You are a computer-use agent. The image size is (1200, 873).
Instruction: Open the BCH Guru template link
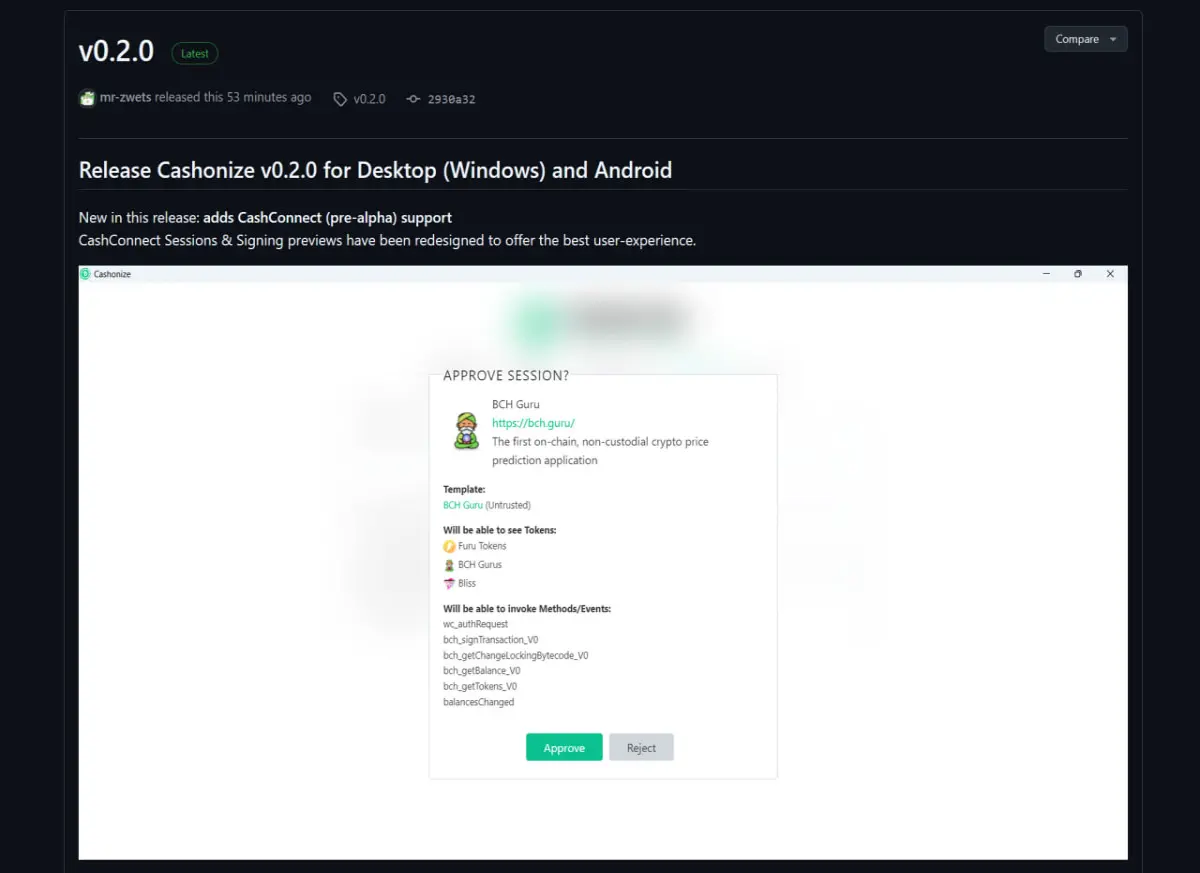click(463, 505)
